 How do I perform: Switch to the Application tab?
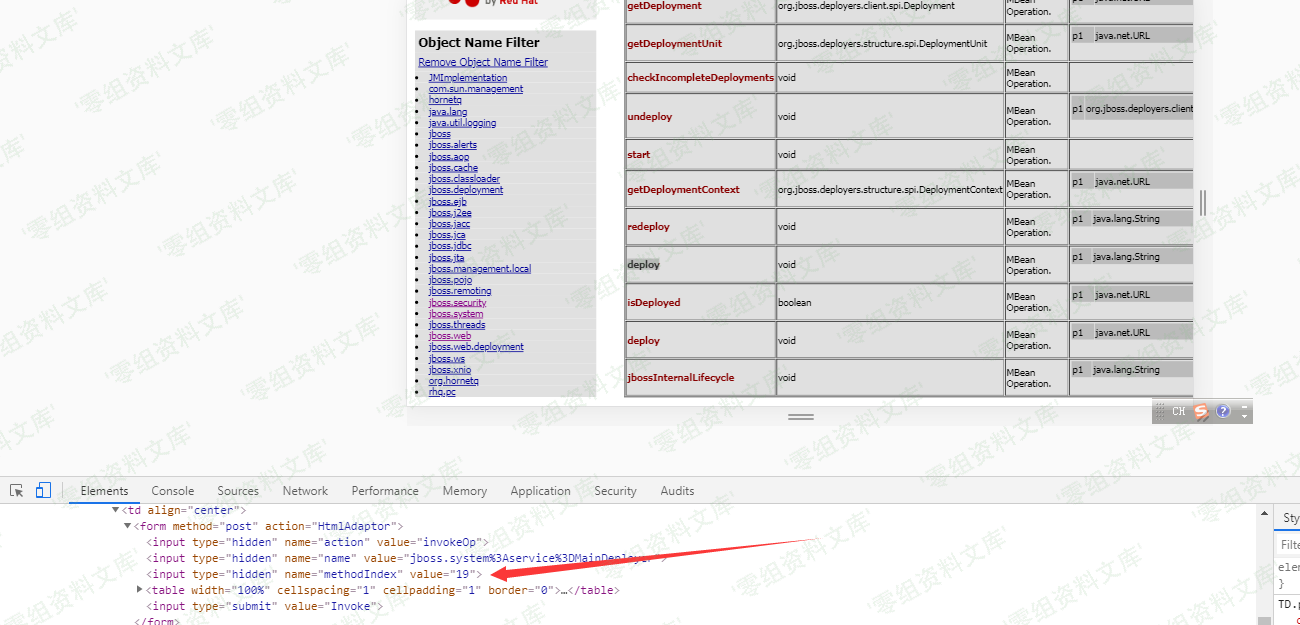click(540, 491)
